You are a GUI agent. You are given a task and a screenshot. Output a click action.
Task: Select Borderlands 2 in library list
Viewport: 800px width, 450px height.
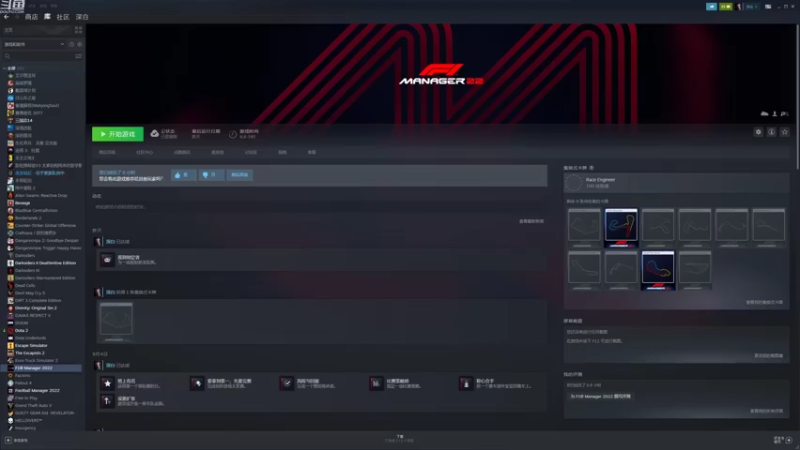[x=28, y=218]
